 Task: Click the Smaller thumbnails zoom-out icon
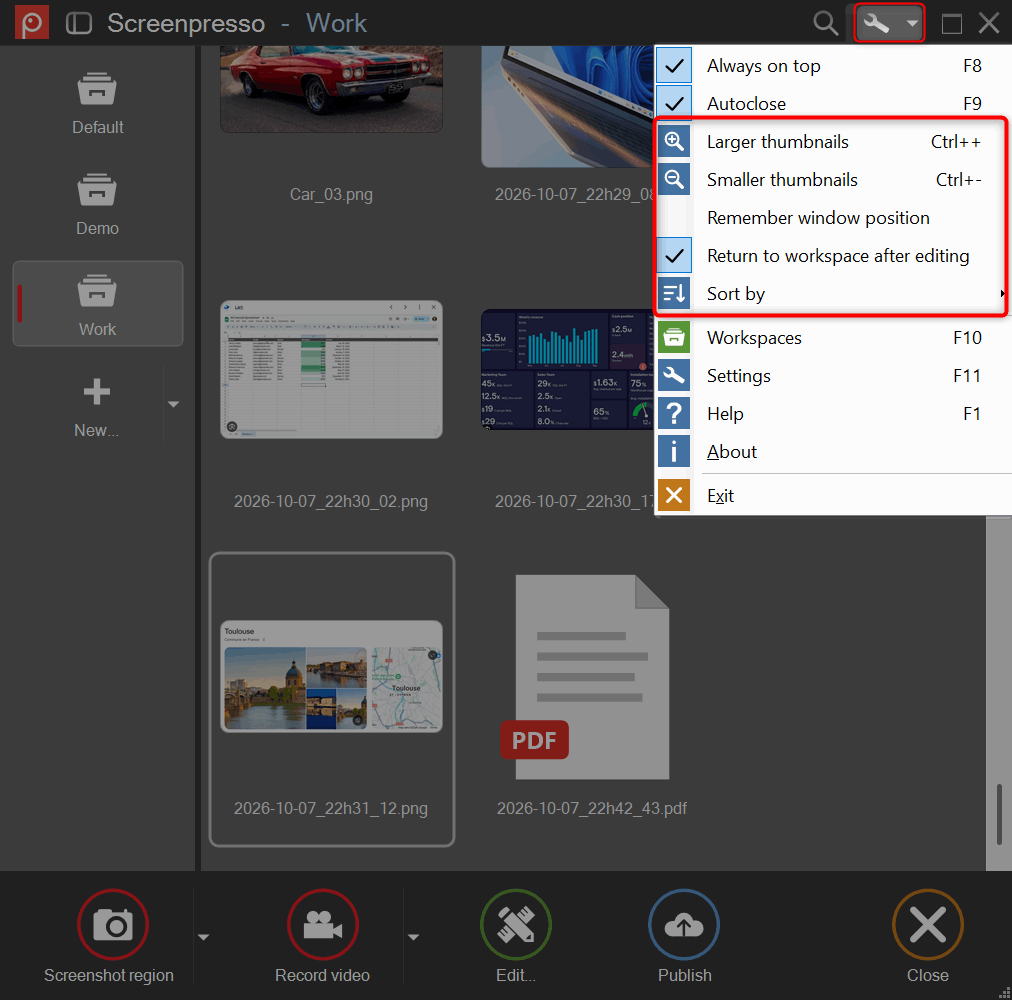coord(674,179)
